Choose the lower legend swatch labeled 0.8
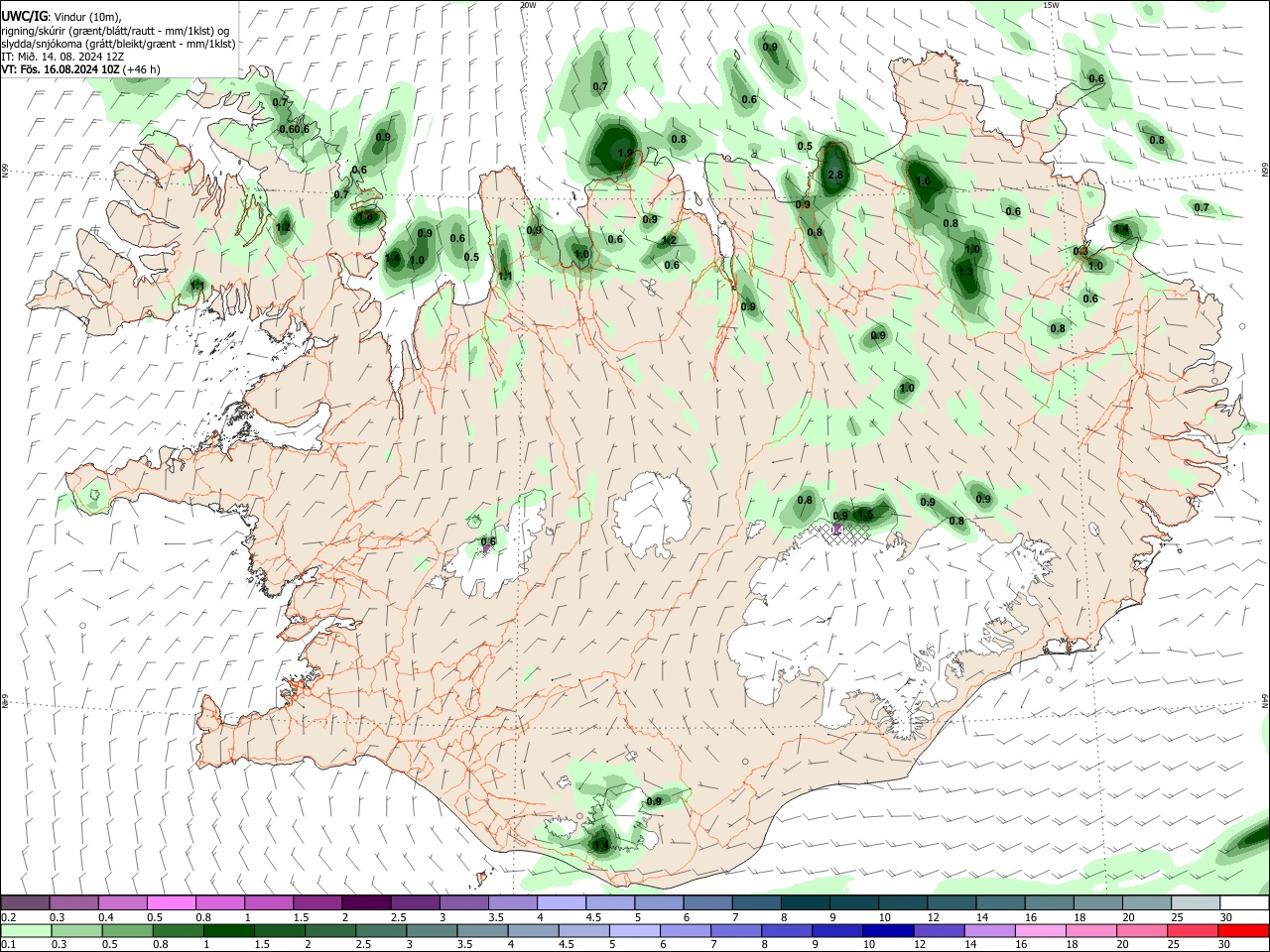 pos(179,930)
